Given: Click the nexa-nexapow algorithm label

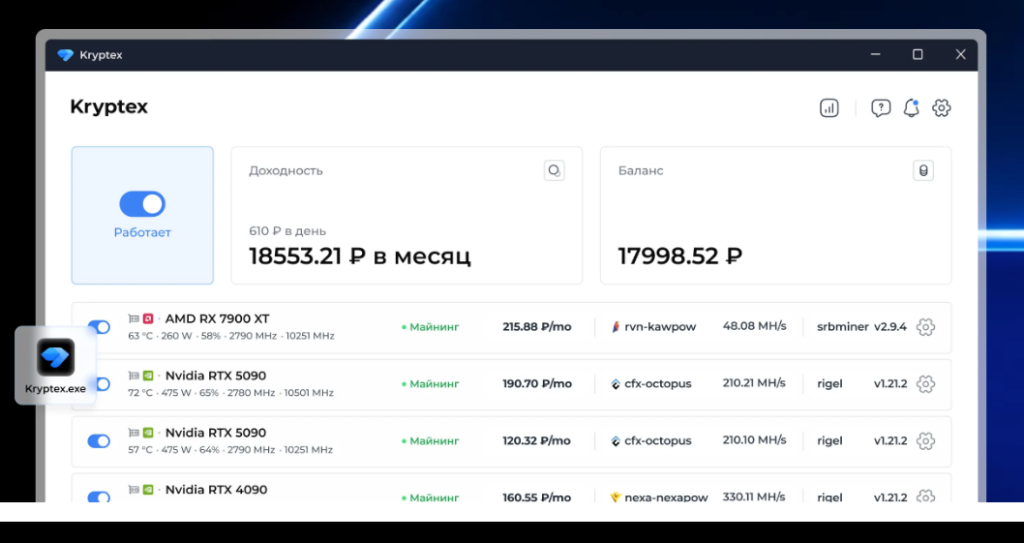Looking at the screenshot, I should [x=666, y=497].
